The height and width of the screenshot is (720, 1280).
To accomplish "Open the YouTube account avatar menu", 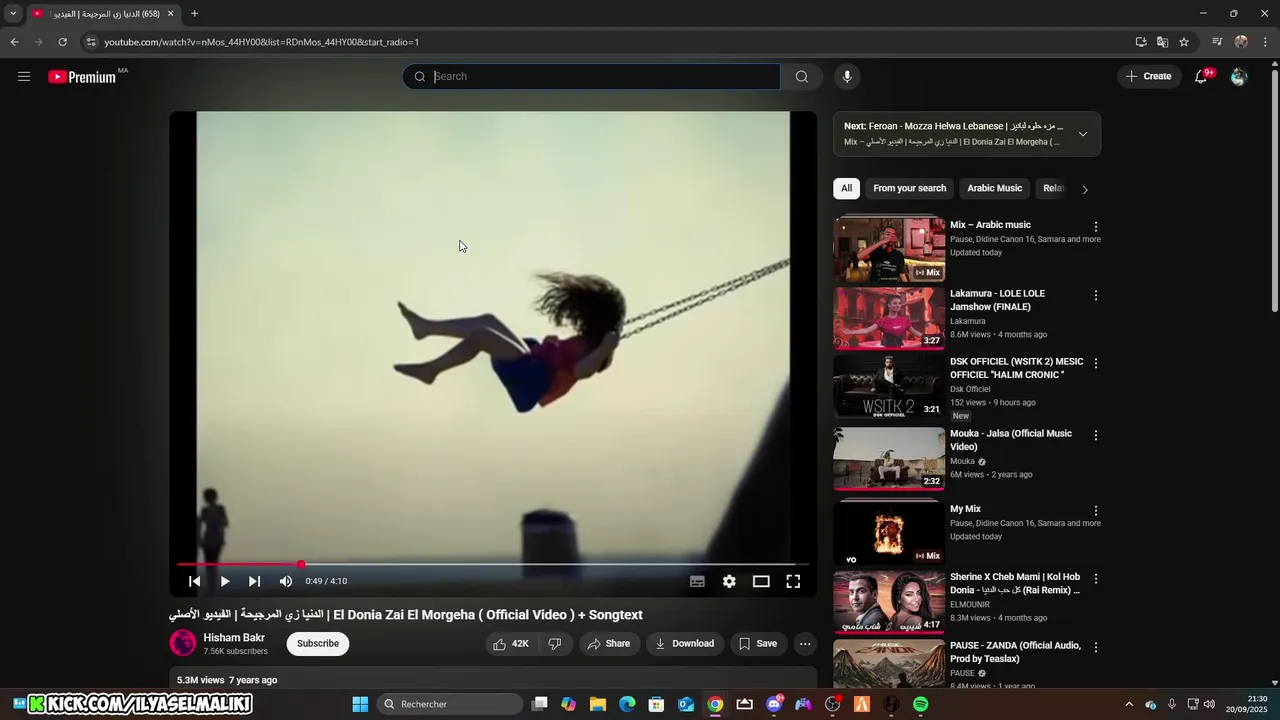I will click(x=1239, y=76).
